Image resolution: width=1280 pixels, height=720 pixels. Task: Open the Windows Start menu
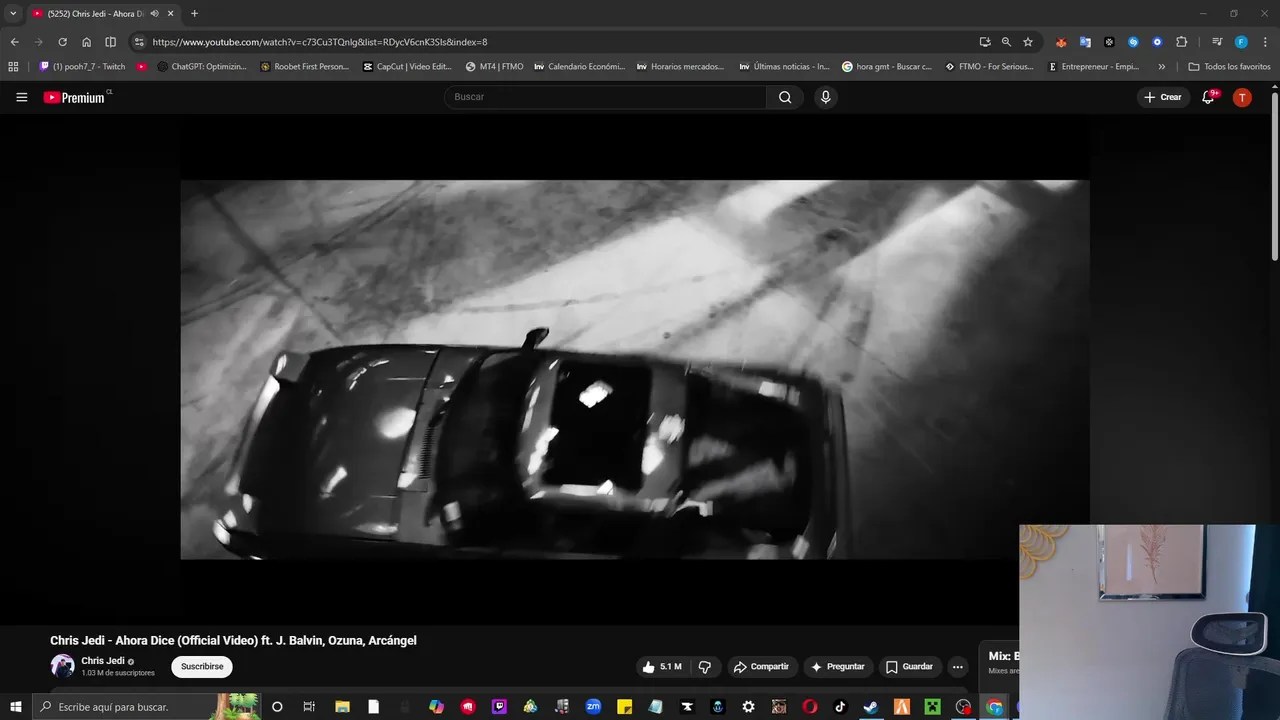pos(15,707)
